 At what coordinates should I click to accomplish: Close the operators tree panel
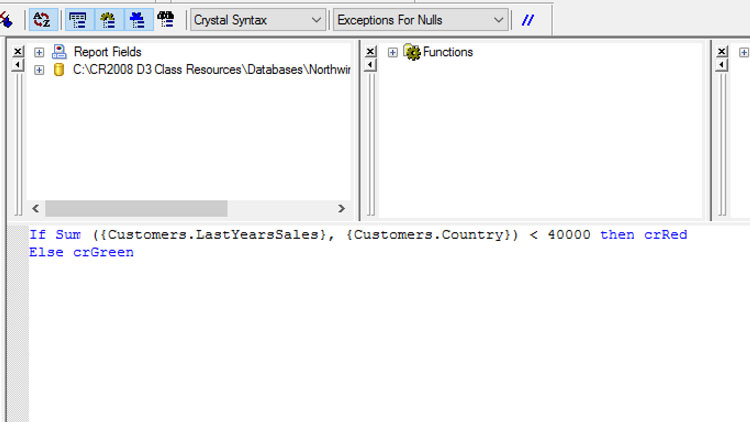click(722, 51)
